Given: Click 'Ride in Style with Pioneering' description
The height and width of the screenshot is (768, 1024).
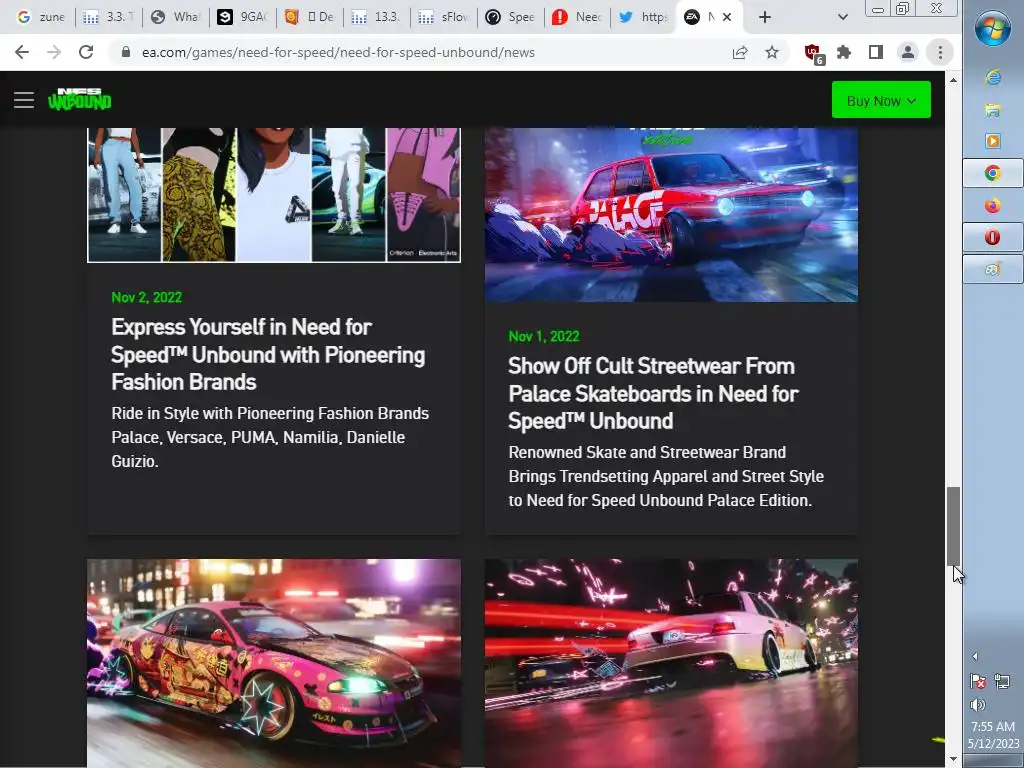Looking at the screenshot, I should coord(270,437).
